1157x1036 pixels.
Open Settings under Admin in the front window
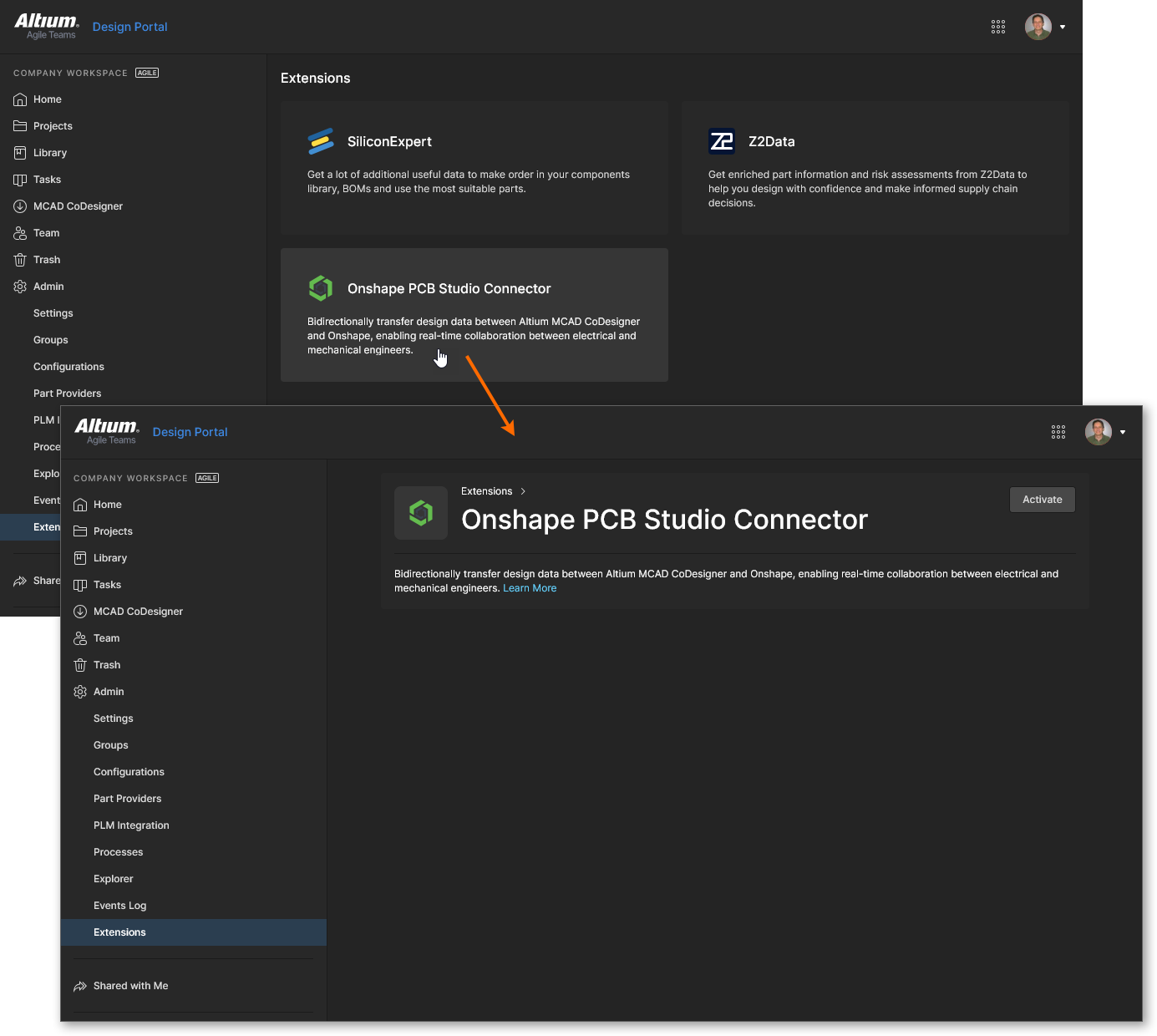click(193, 719)
